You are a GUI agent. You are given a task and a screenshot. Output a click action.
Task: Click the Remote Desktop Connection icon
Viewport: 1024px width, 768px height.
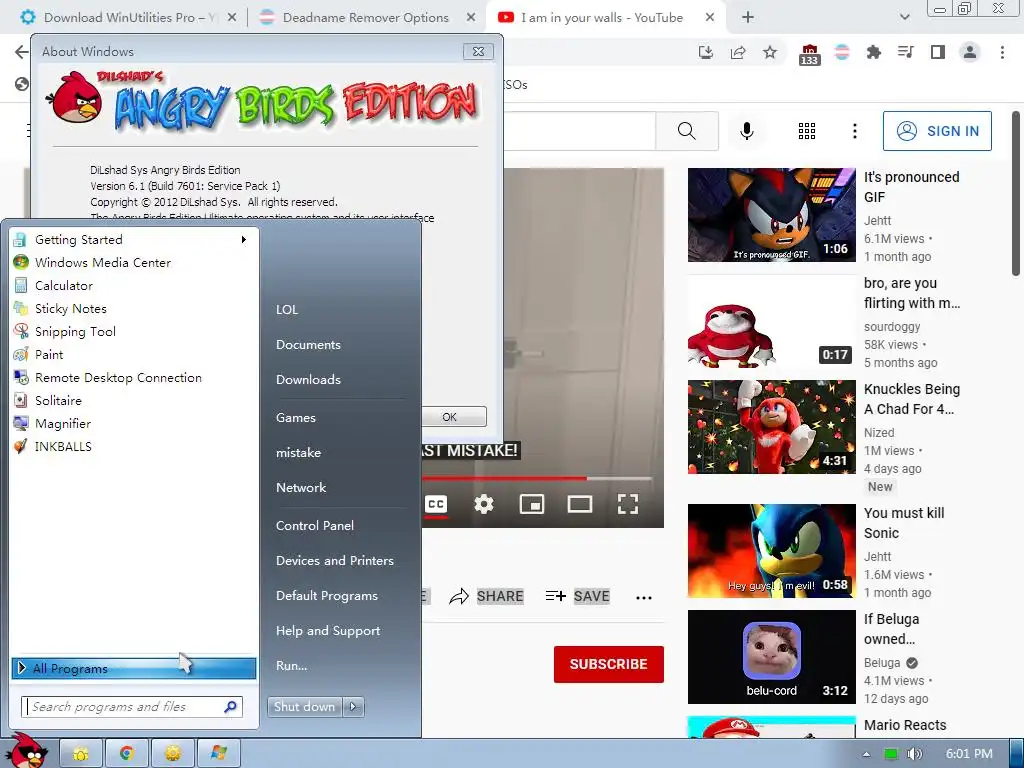[21, 377]
